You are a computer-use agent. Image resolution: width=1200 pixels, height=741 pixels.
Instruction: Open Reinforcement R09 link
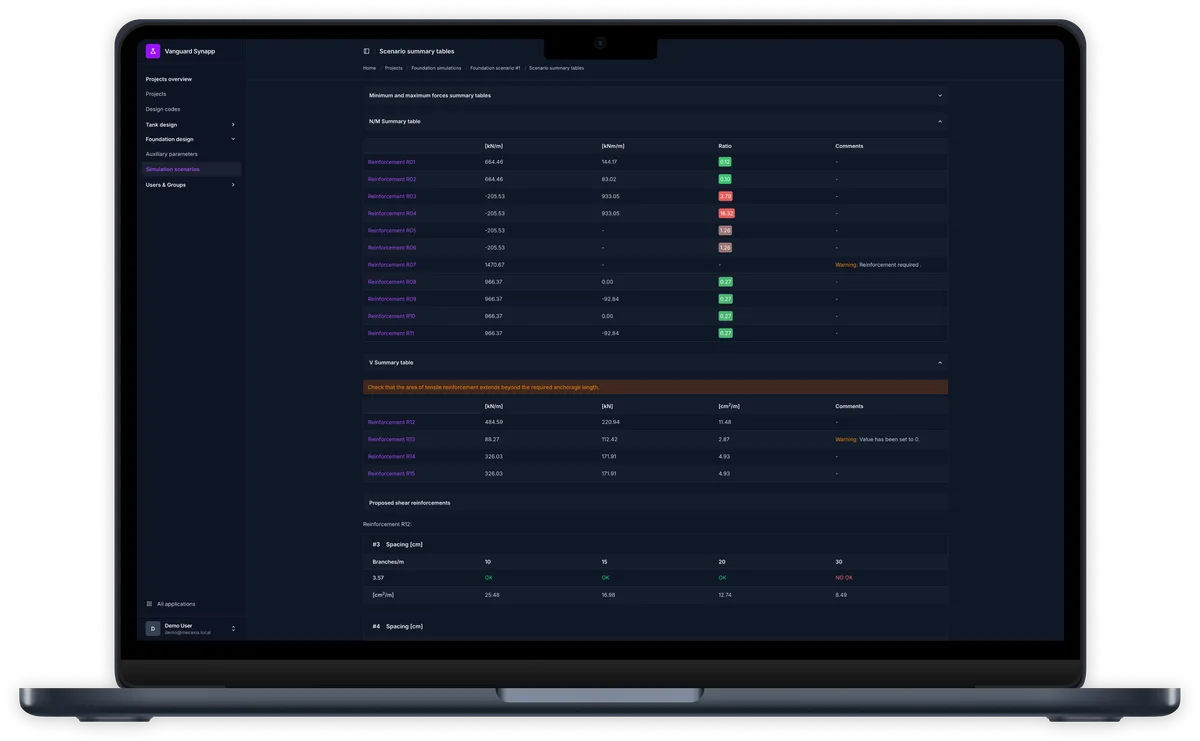[x=392, y=299]
